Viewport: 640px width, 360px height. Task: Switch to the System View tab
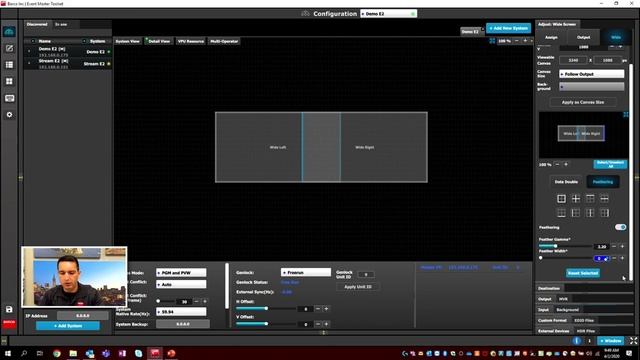point(127,41)
